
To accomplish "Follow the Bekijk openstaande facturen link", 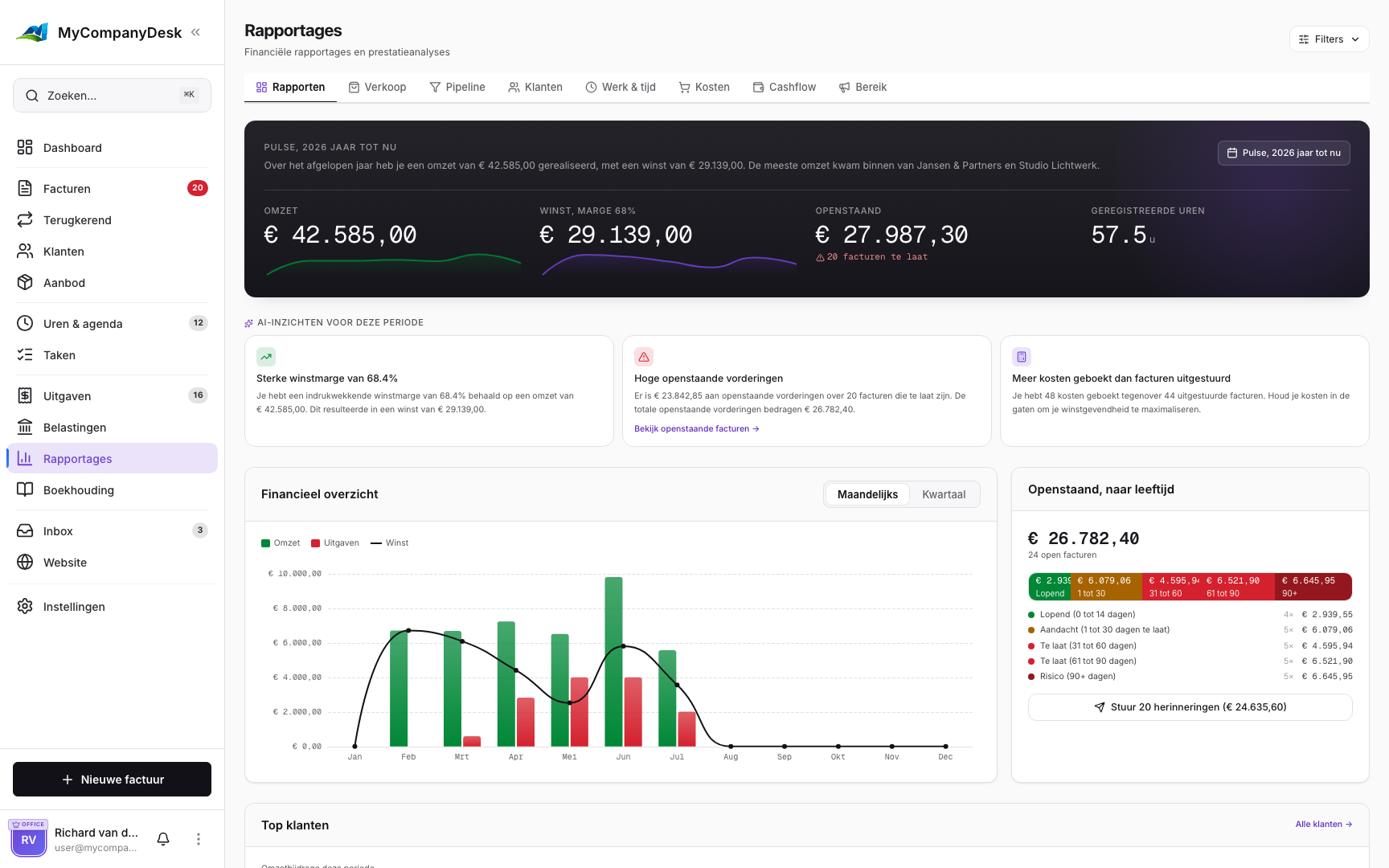I will [696, 429].
